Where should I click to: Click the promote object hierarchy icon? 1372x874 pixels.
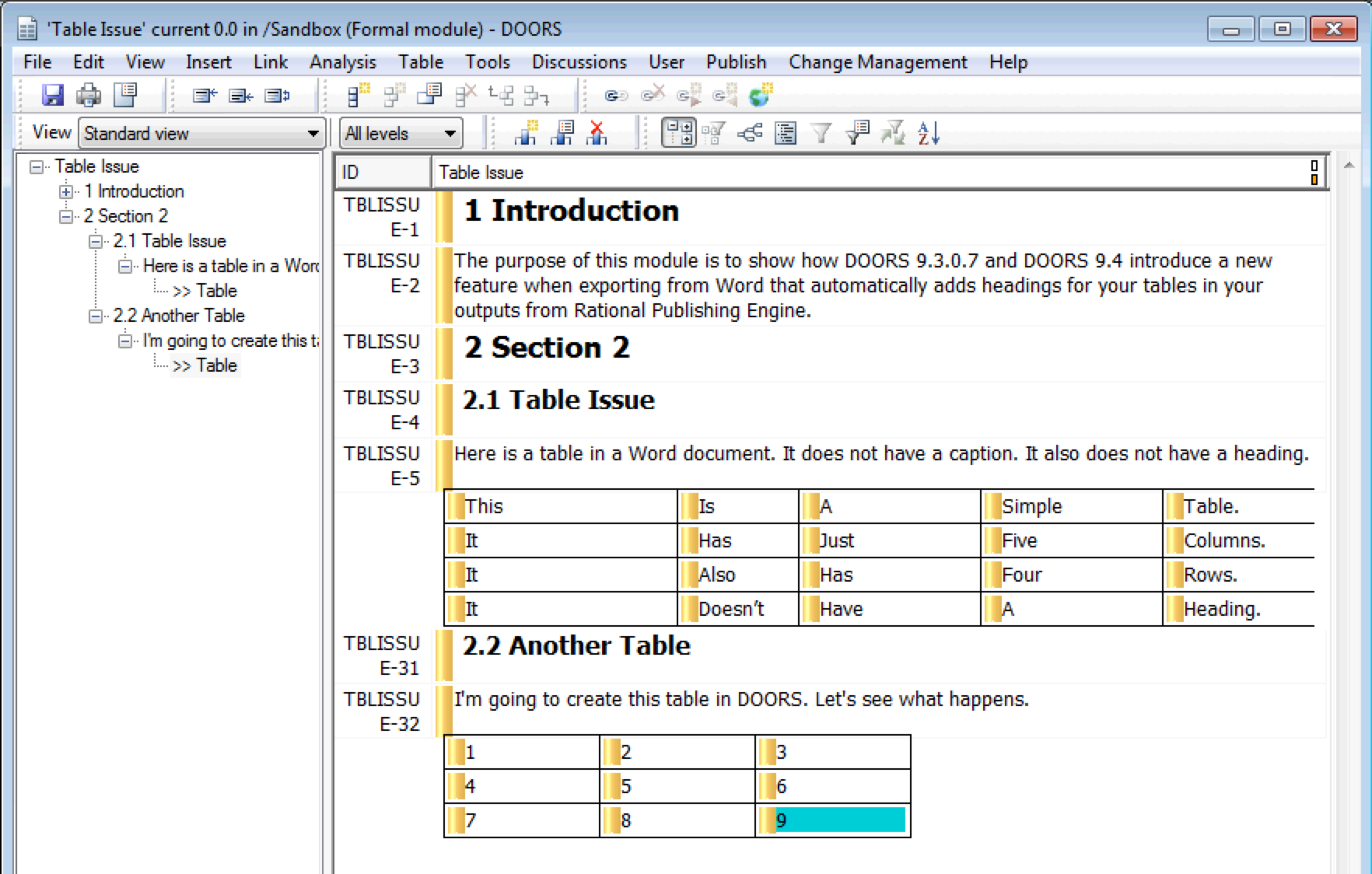point(501,95)
